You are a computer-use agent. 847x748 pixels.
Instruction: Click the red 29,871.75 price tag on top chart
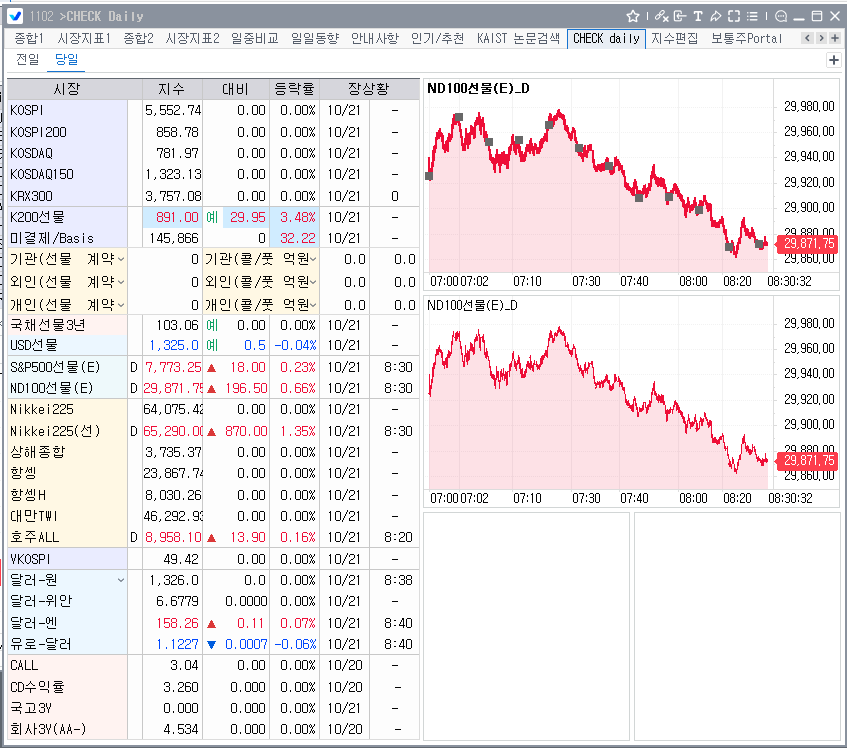806,244
